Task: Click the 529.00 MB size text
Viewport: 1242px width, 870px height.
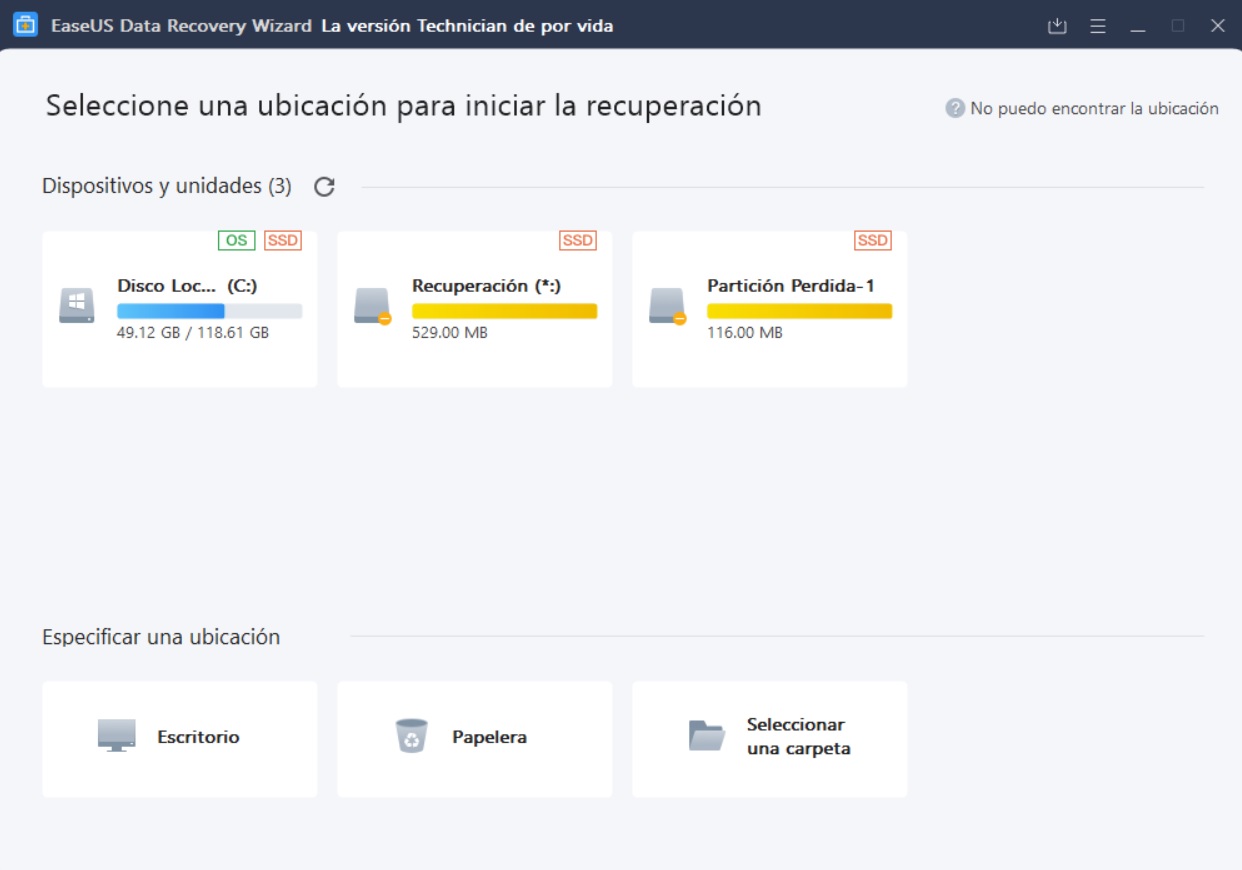Action: click(450, 333)
